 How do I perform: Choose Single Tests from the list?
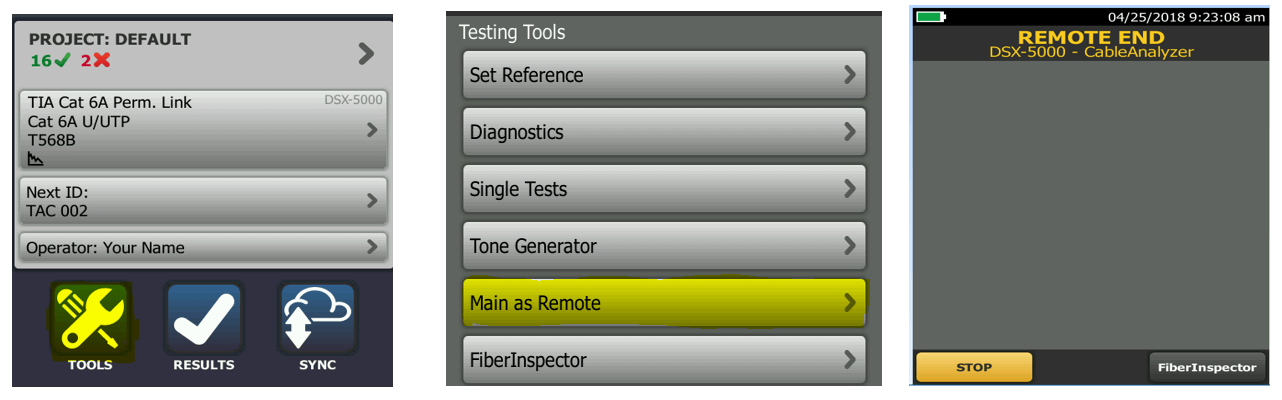tap(664, 189)
